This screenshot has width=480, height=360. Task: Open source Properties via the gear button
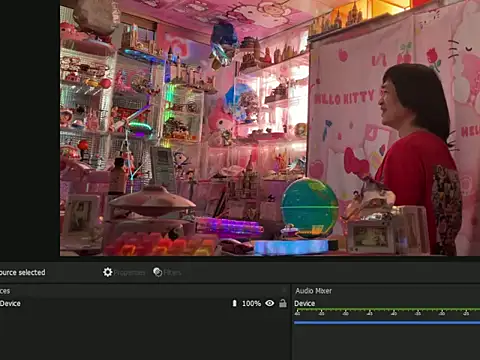pyautogui.click(x=124, y=272)
